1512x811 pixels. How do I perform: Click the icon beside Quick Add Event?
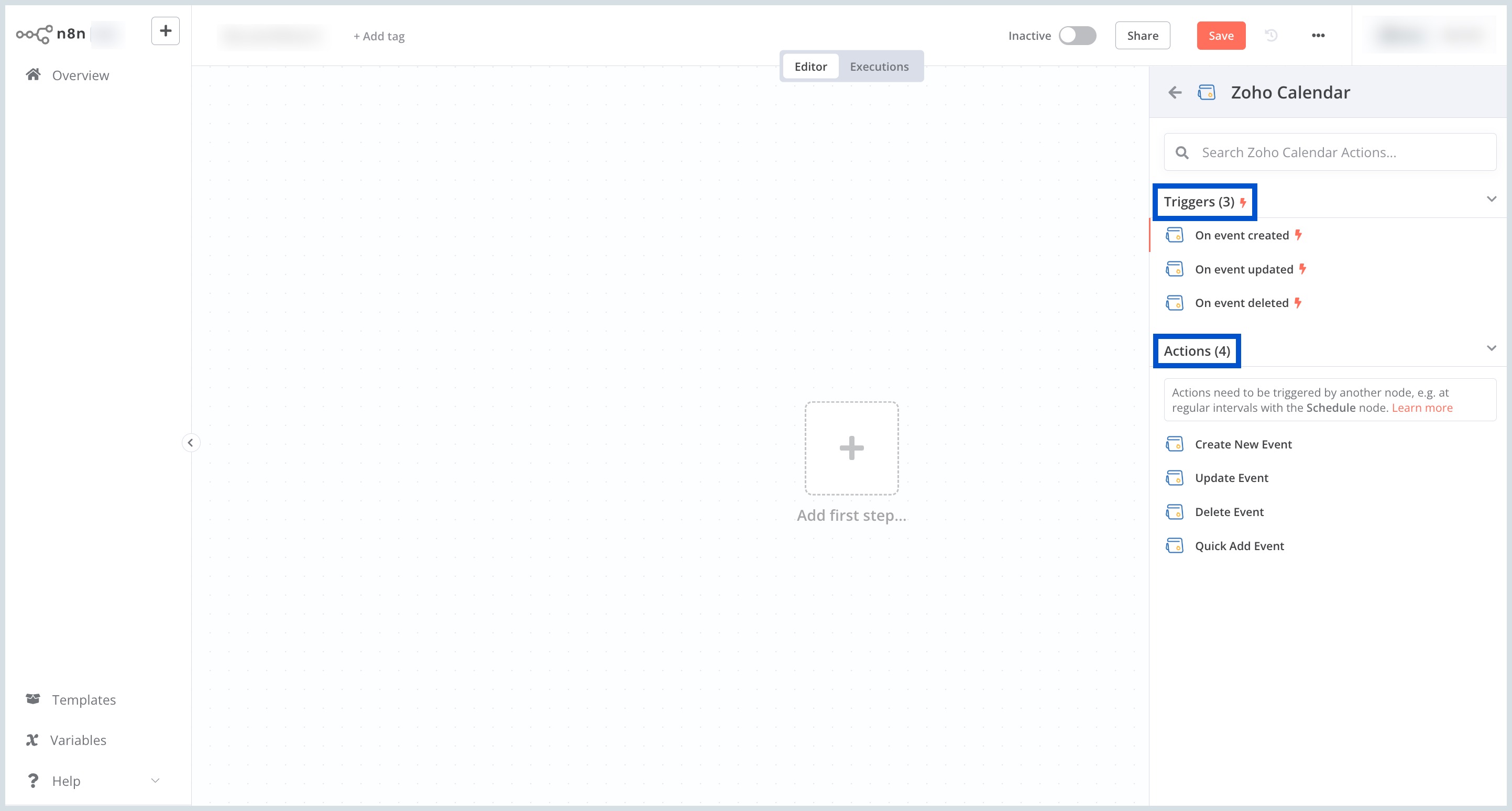coord(1175,546)
